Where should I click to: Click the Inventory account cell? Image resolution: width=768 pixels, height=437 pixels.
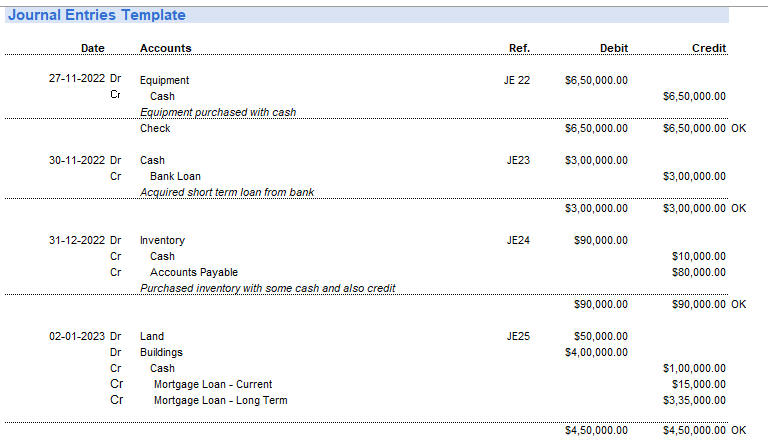click(x=162, y=240)
